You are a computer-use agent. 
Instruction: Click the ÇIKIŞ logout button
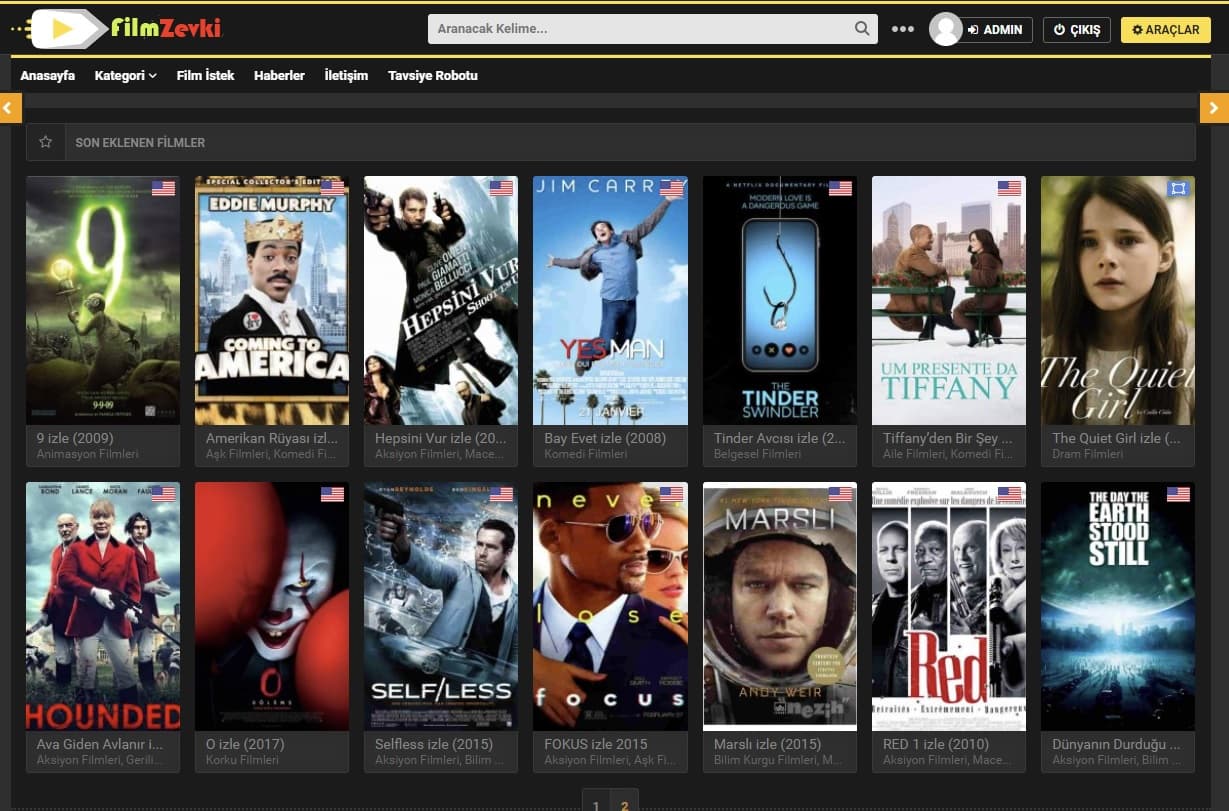[1077, 30]
